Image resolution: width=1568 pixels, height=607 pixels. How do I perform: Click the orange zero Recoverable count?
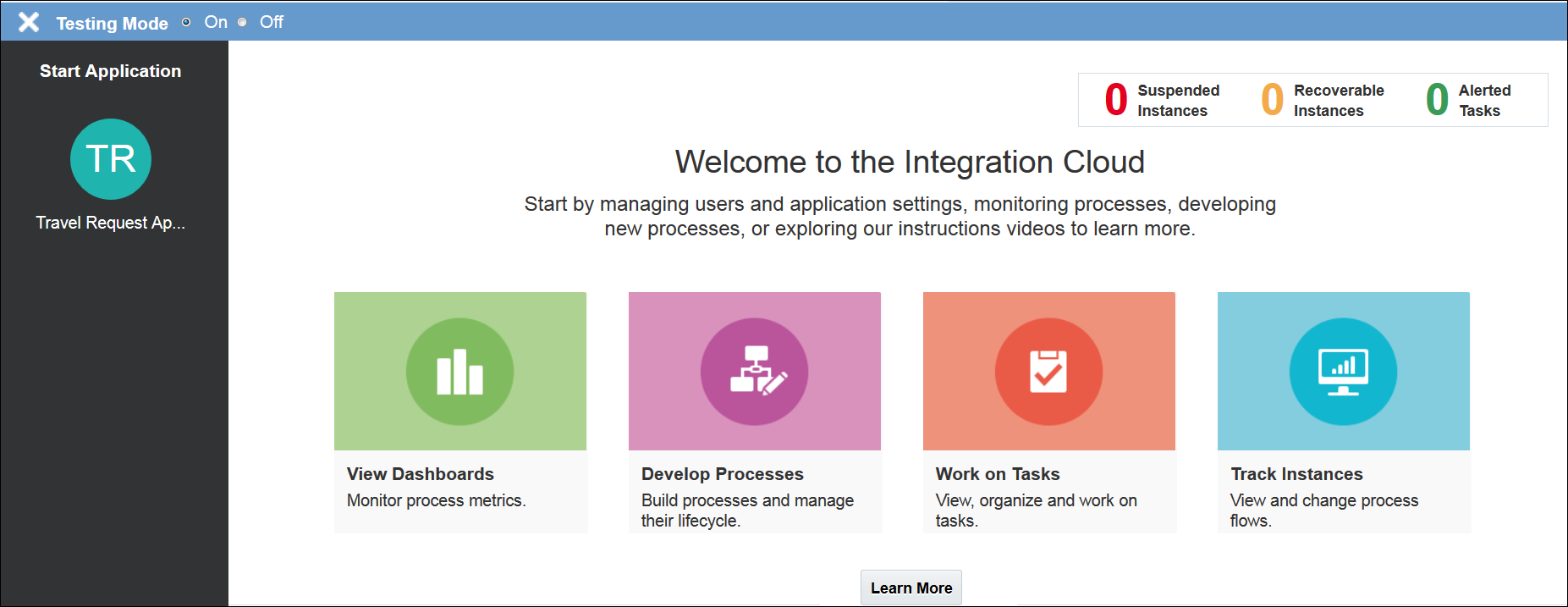[x=1273, y=100]
